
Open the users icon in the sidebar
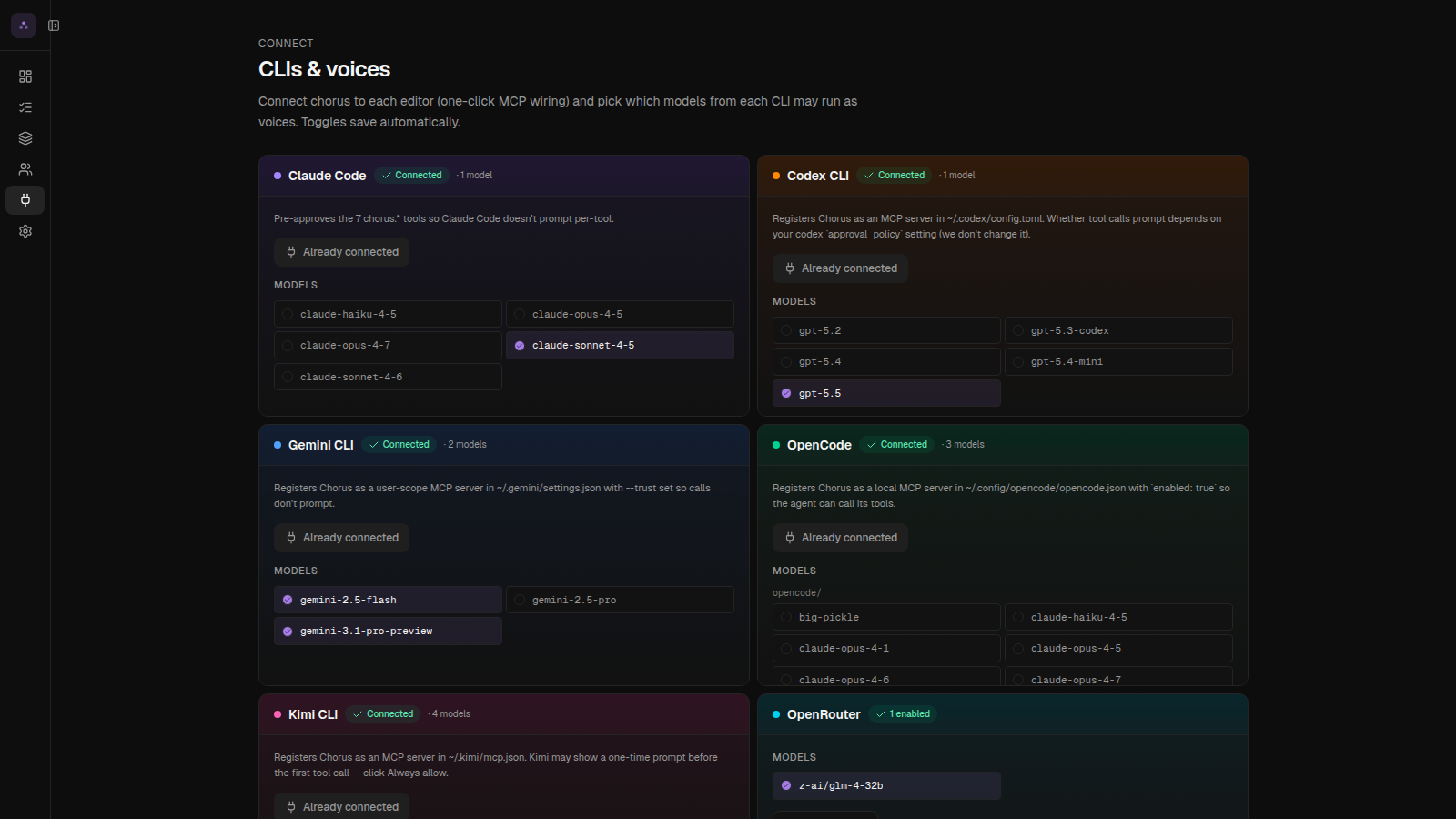click(25, 169)
